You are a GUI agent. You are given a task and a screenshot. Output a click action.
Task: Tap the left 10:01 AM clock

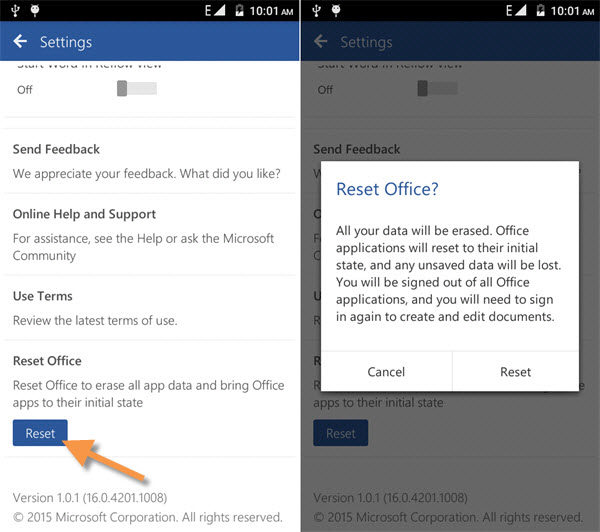click(271, 11)
